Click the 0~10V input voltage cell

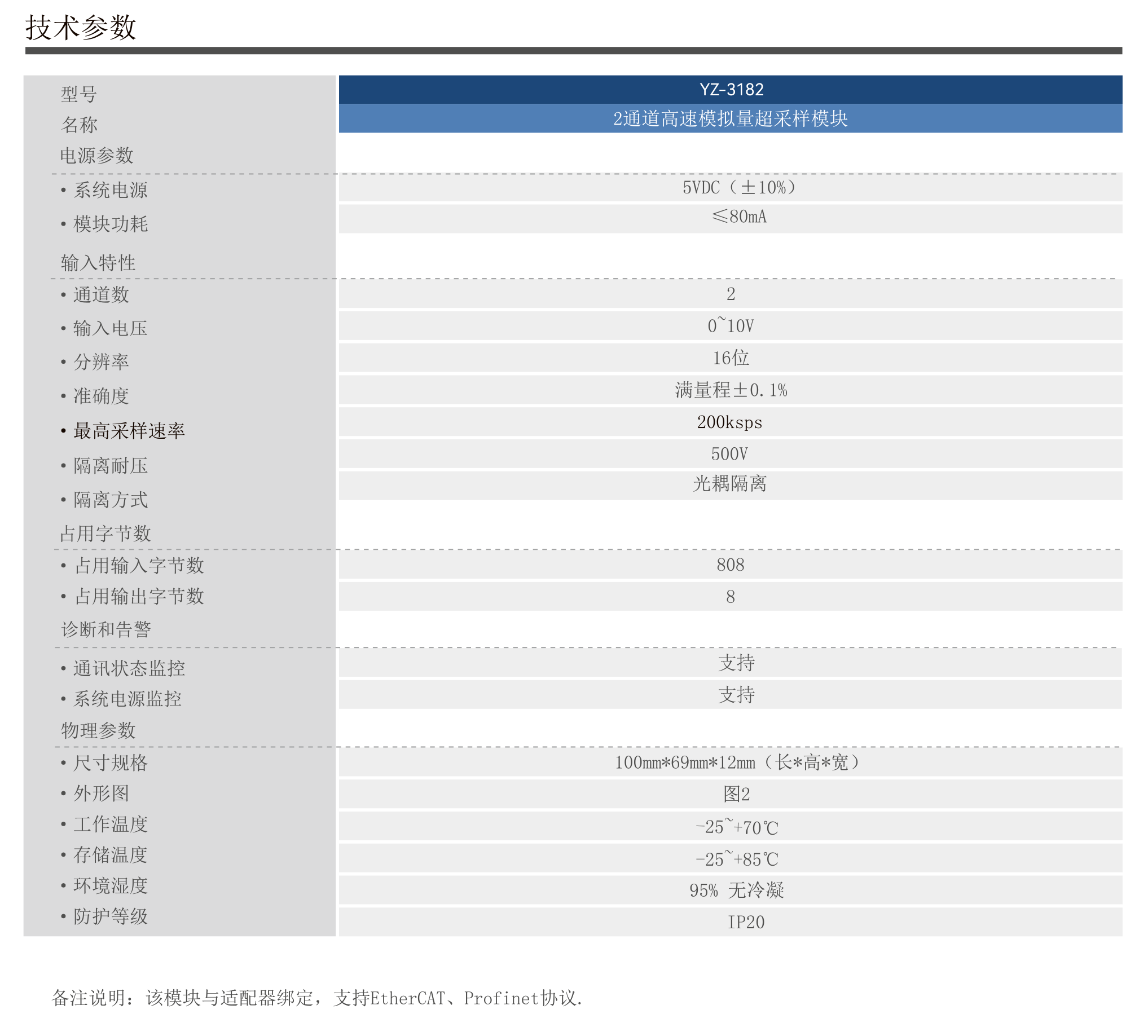tap(731, 325)
